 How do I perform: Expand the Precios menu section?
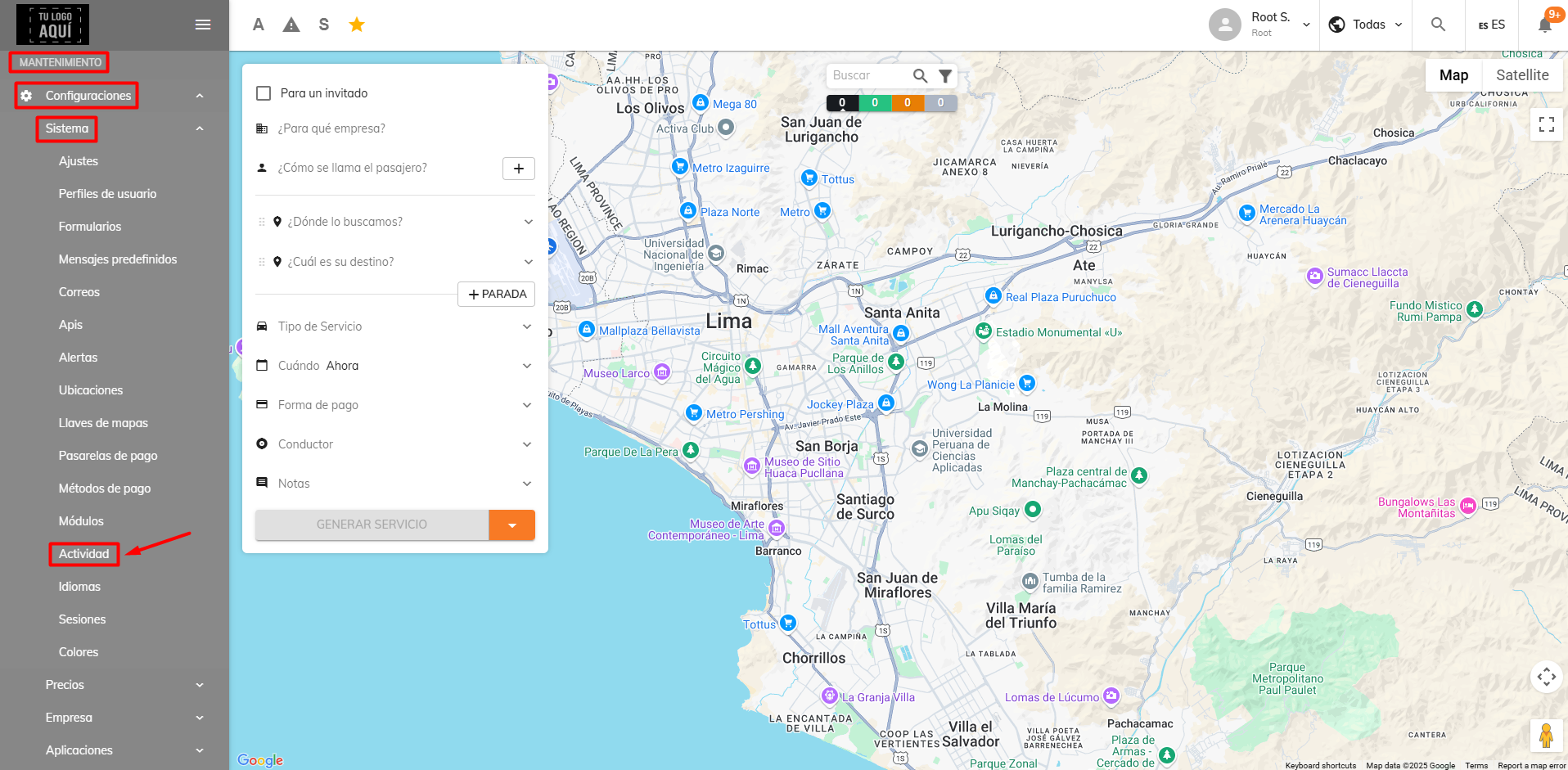pyautogui.click(x=115, y=685)
